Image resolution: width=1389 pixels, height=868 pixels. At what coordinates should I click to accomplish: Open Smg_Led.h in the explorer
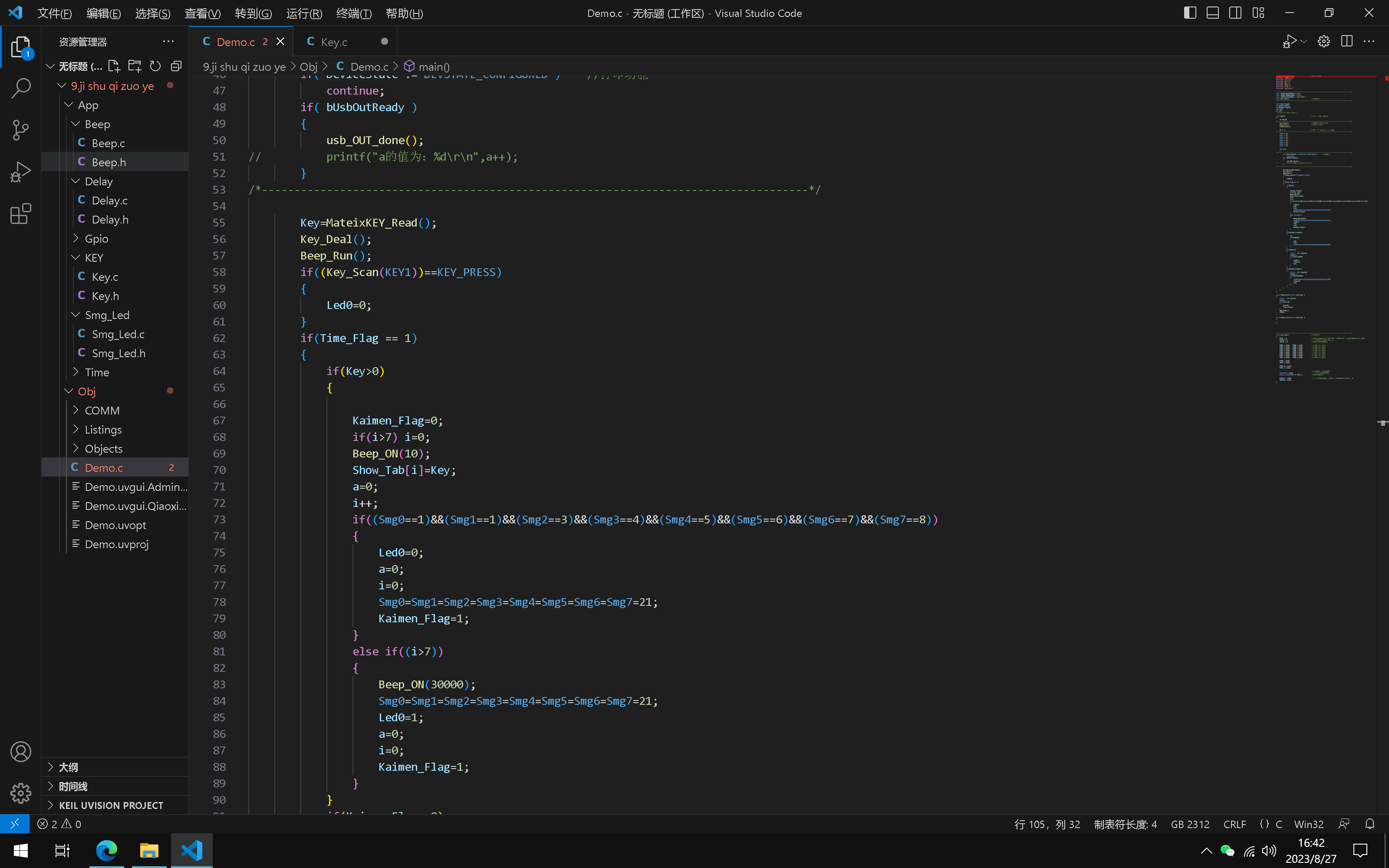(x=115, y=353)
